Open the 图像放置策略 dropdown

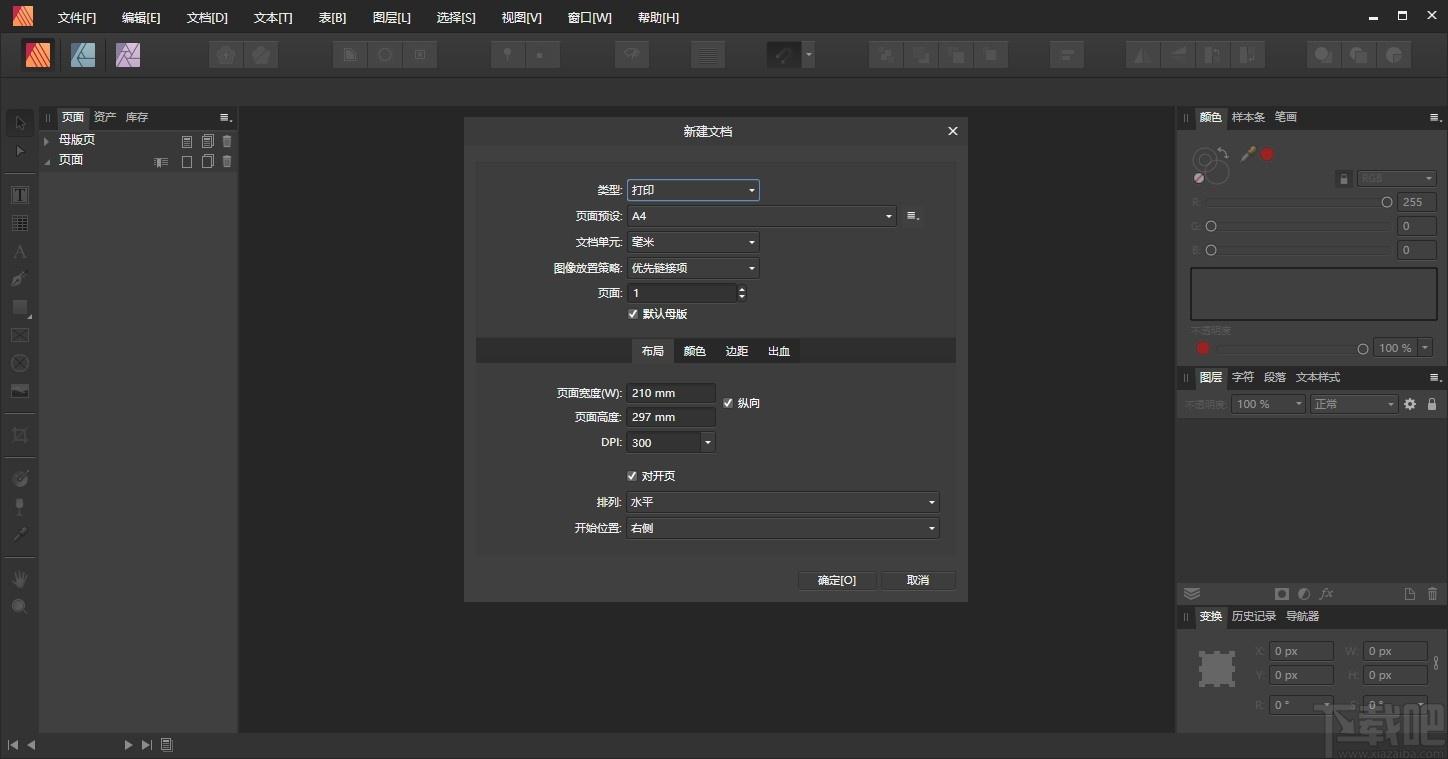tap(693, 268)
